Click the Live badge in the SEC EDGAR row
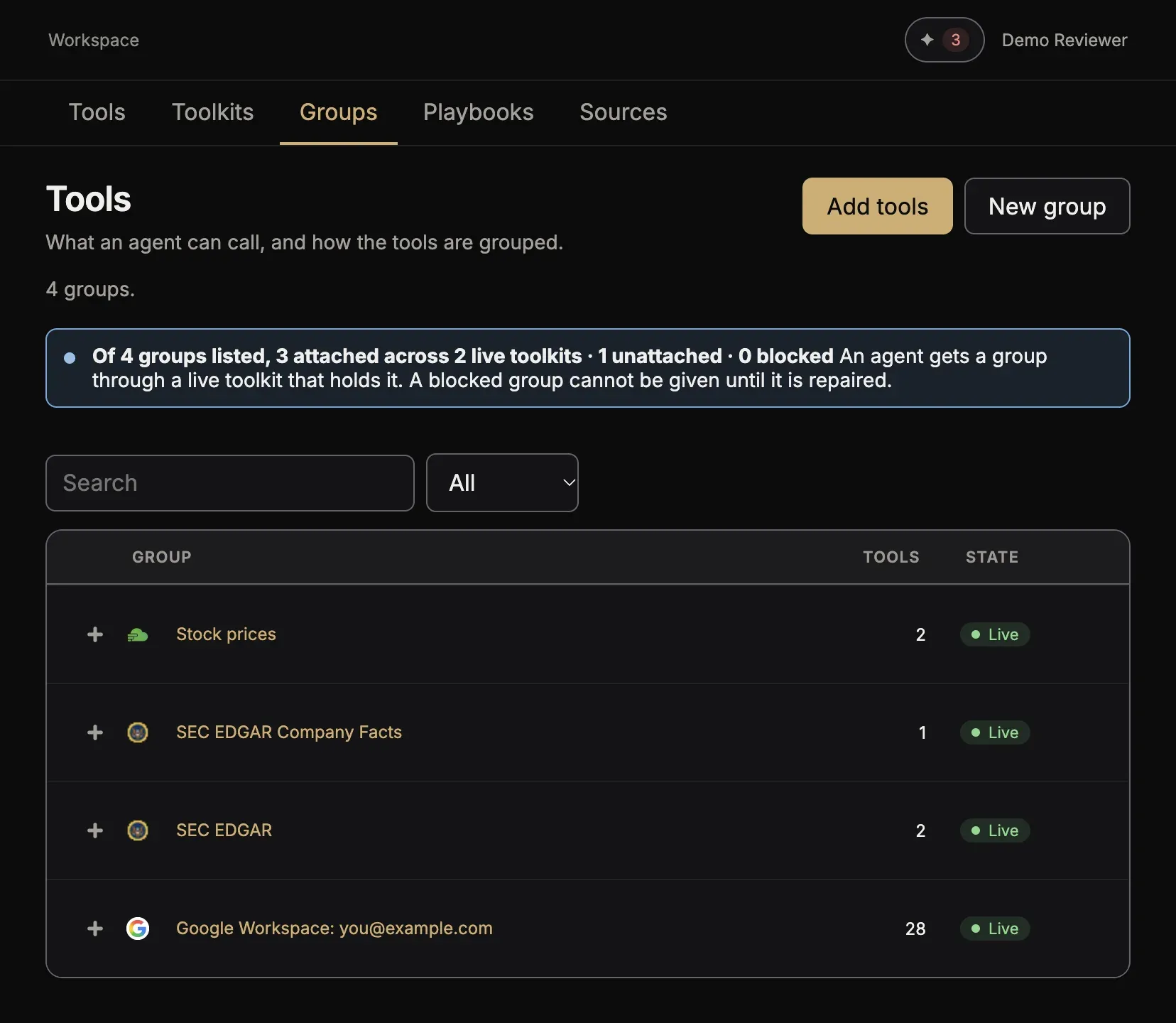The width and height of the screenshot is (1176, 1023). pos(995,830)
